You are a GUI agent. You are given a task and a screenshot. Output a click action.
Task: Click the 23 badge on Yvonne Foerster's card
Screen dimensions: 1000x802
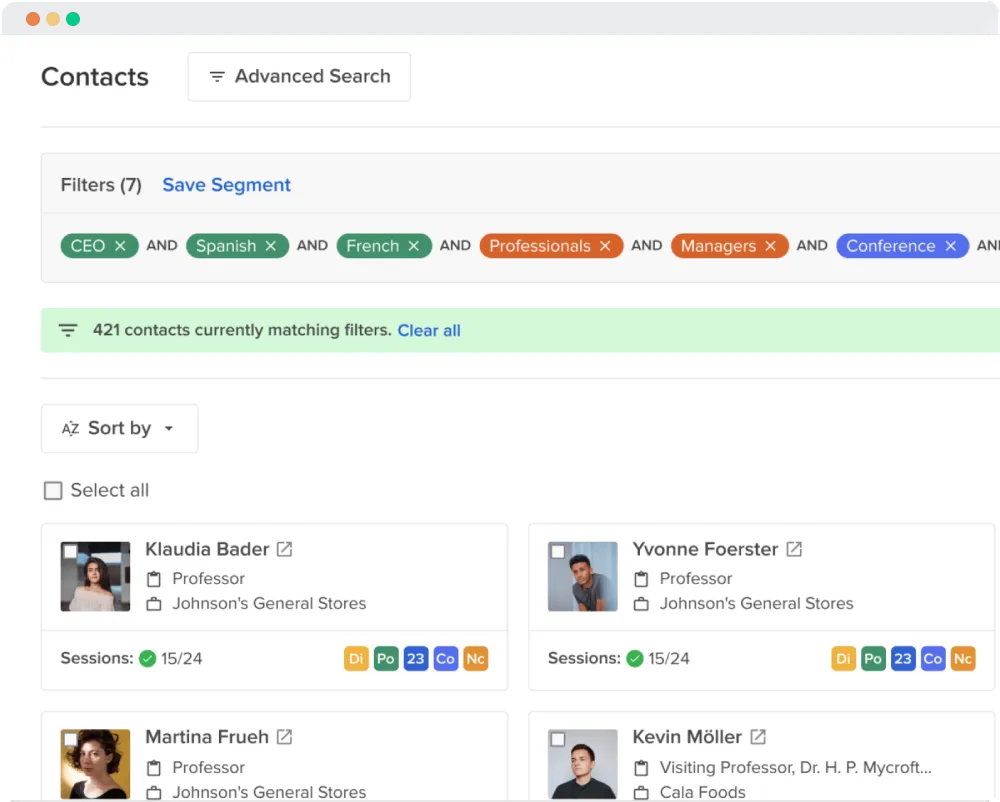pyautogui.click(x=903, y=659)
